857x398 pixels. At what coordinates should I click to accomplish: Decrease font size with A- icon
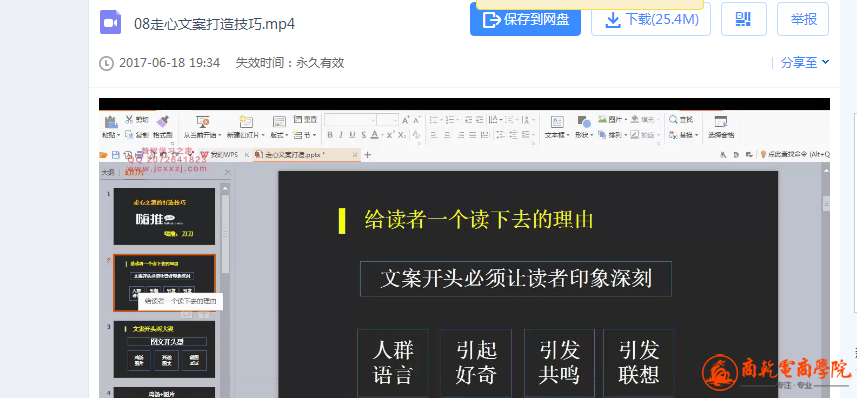point(417,120)
